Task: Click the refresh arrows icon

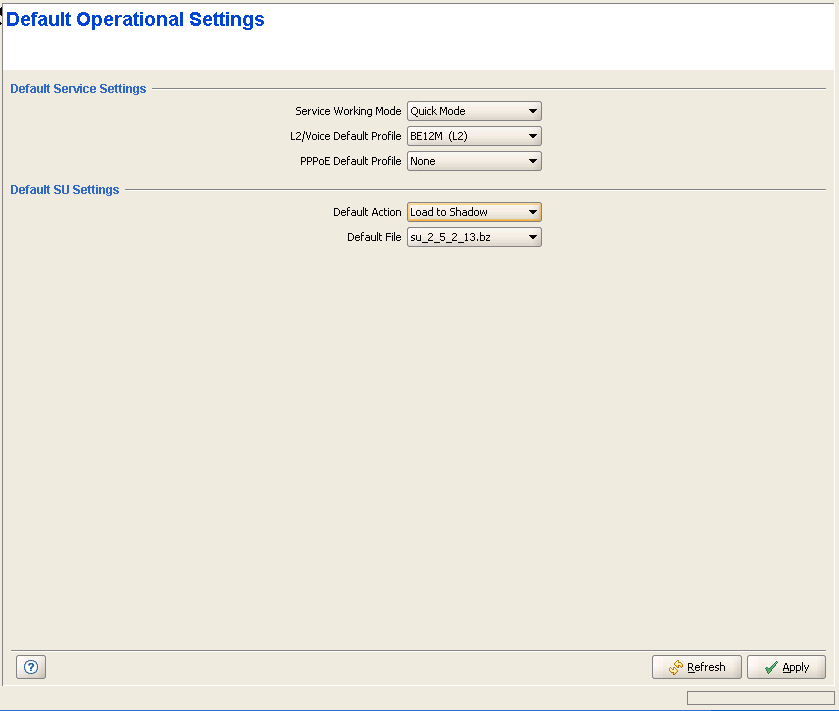Action: tap(676, 667)
